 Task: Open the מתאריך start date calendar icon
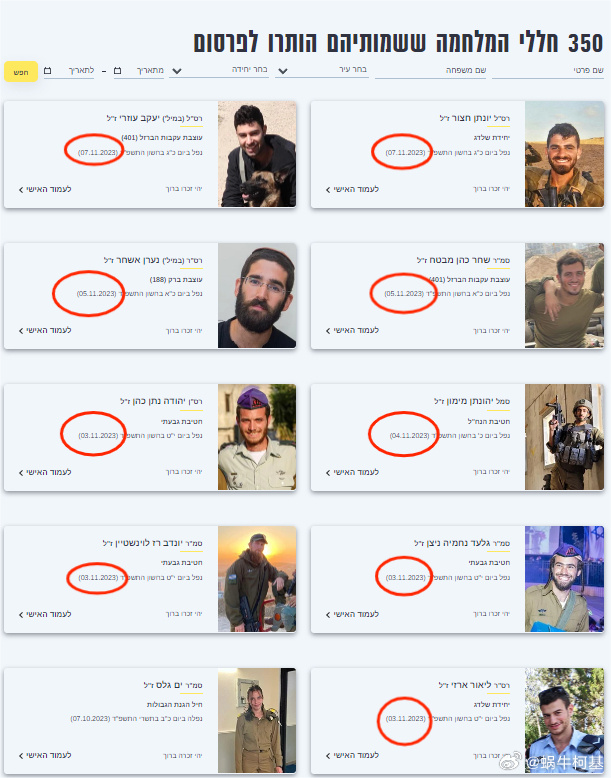pos(118,70)
